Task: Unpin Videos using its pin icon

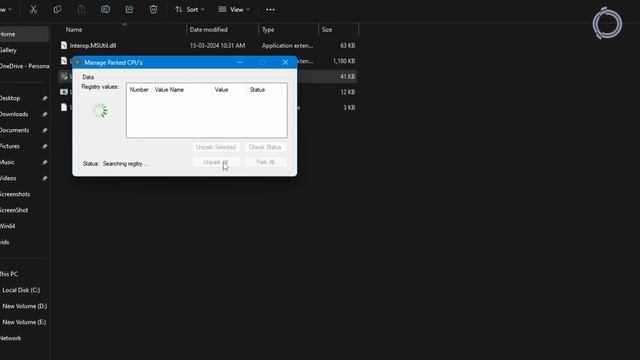Action: (x=44, y=178)
